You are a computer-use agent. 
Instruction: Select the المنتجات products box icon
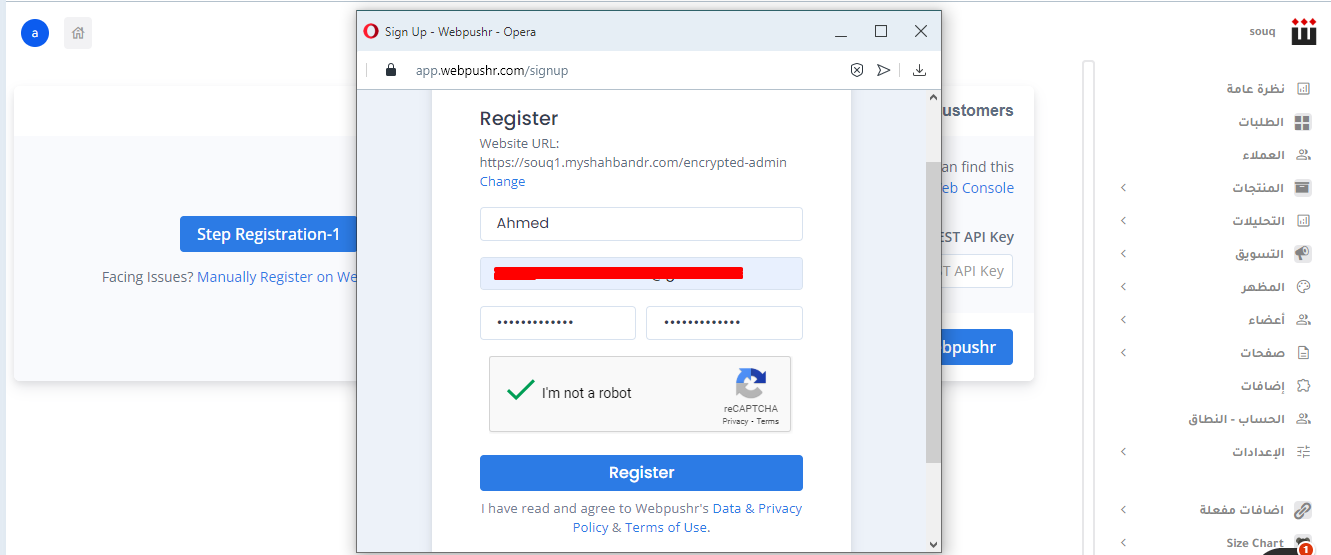click(x=1303, y=188)
